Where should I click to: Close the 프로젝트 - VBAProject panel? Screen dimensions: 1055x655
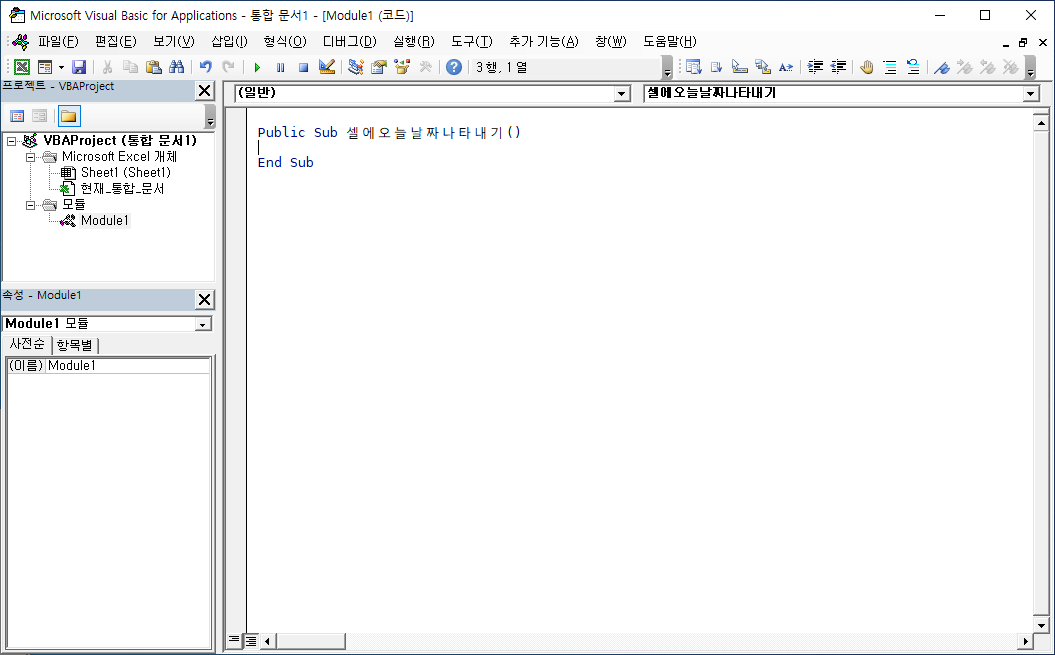coord(205,91)
